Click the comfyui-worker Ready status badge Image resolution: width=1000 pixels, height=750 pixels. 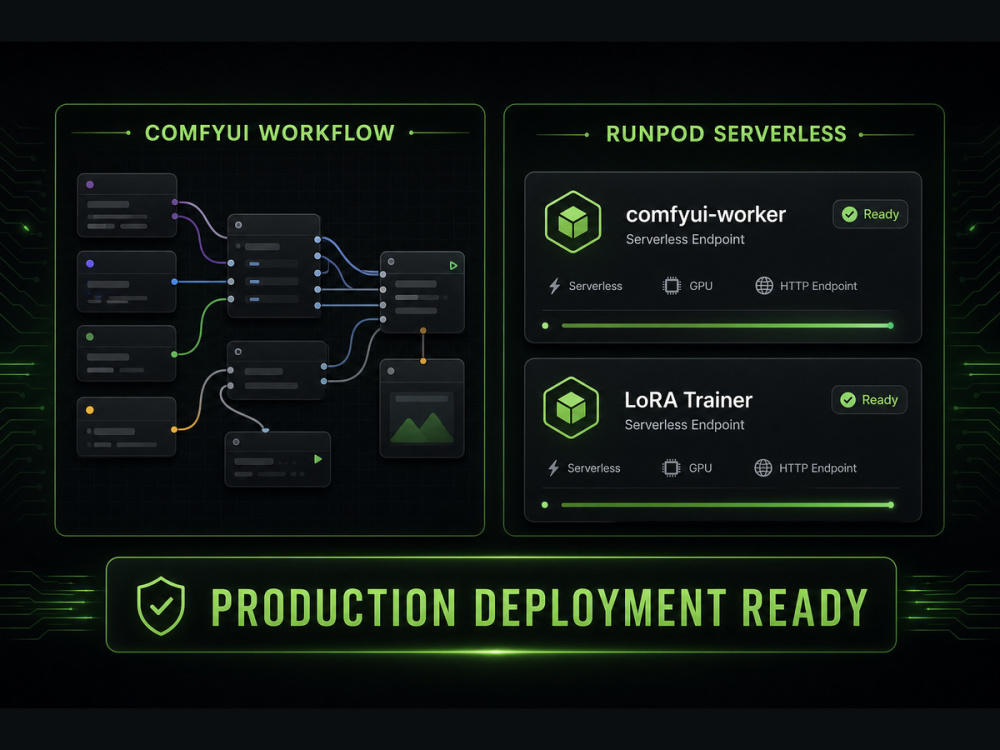click(x=871, y=214)
